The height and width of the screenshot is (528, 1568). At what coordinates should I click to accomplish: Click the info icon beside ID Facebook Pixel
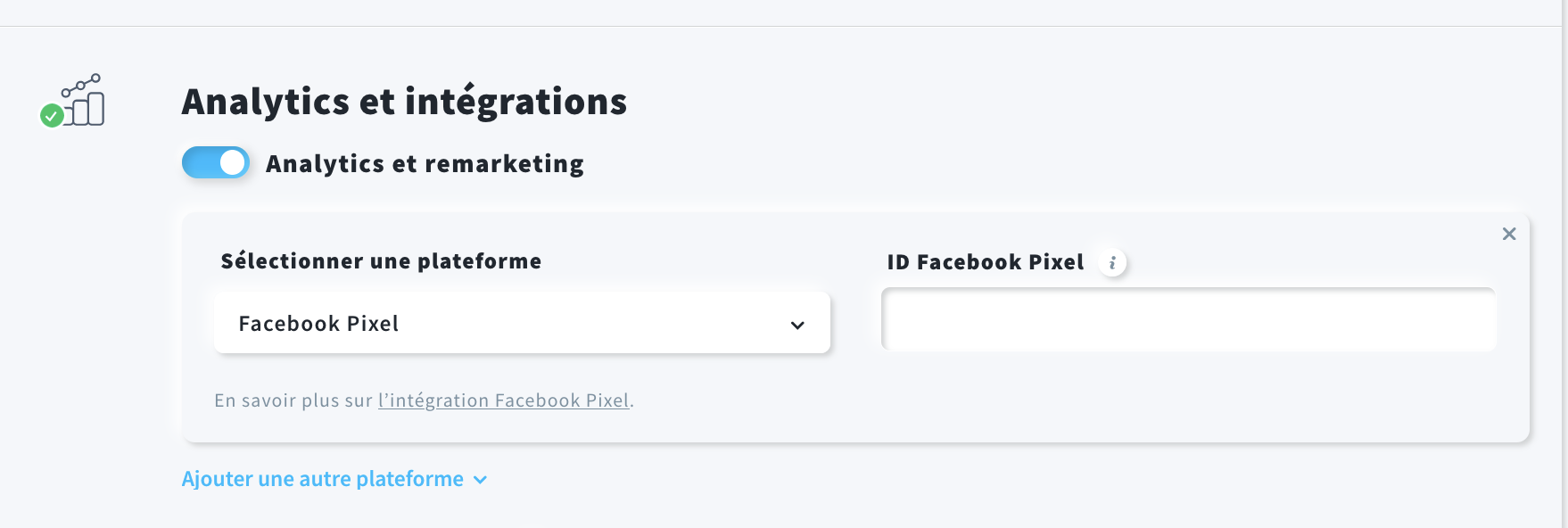pyautogui.click(x=1112, y=263)
